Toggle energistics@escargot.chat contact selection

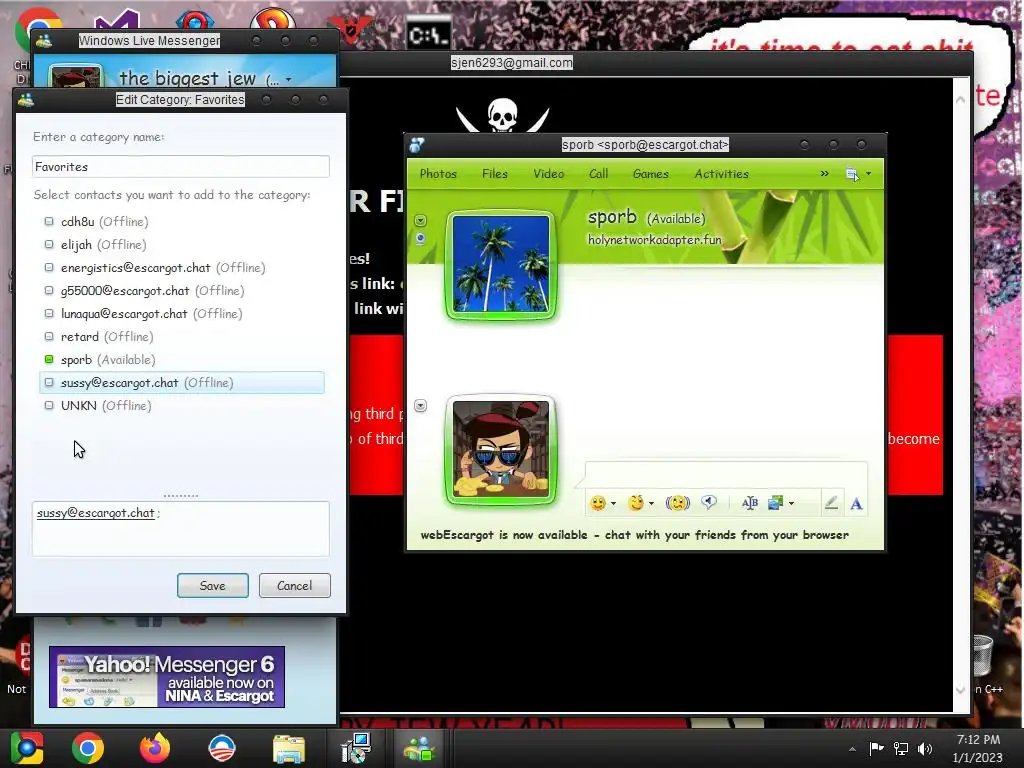(x=182, y=268)
